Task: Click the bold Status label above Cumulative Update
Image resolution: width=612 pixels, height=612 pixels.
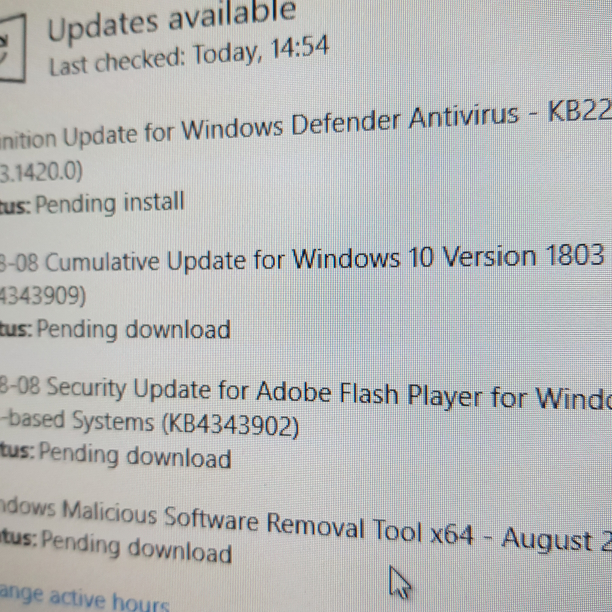Action: click(x=15, y=206)
